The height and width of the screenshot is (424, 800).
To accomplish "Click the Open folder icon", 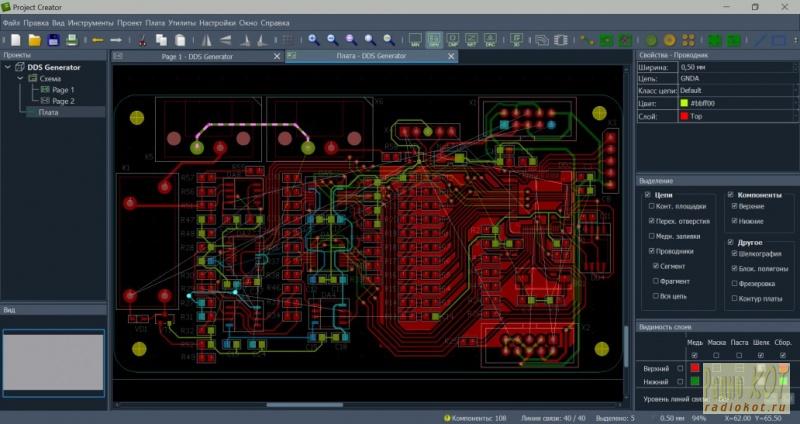I will click(34, 40).
